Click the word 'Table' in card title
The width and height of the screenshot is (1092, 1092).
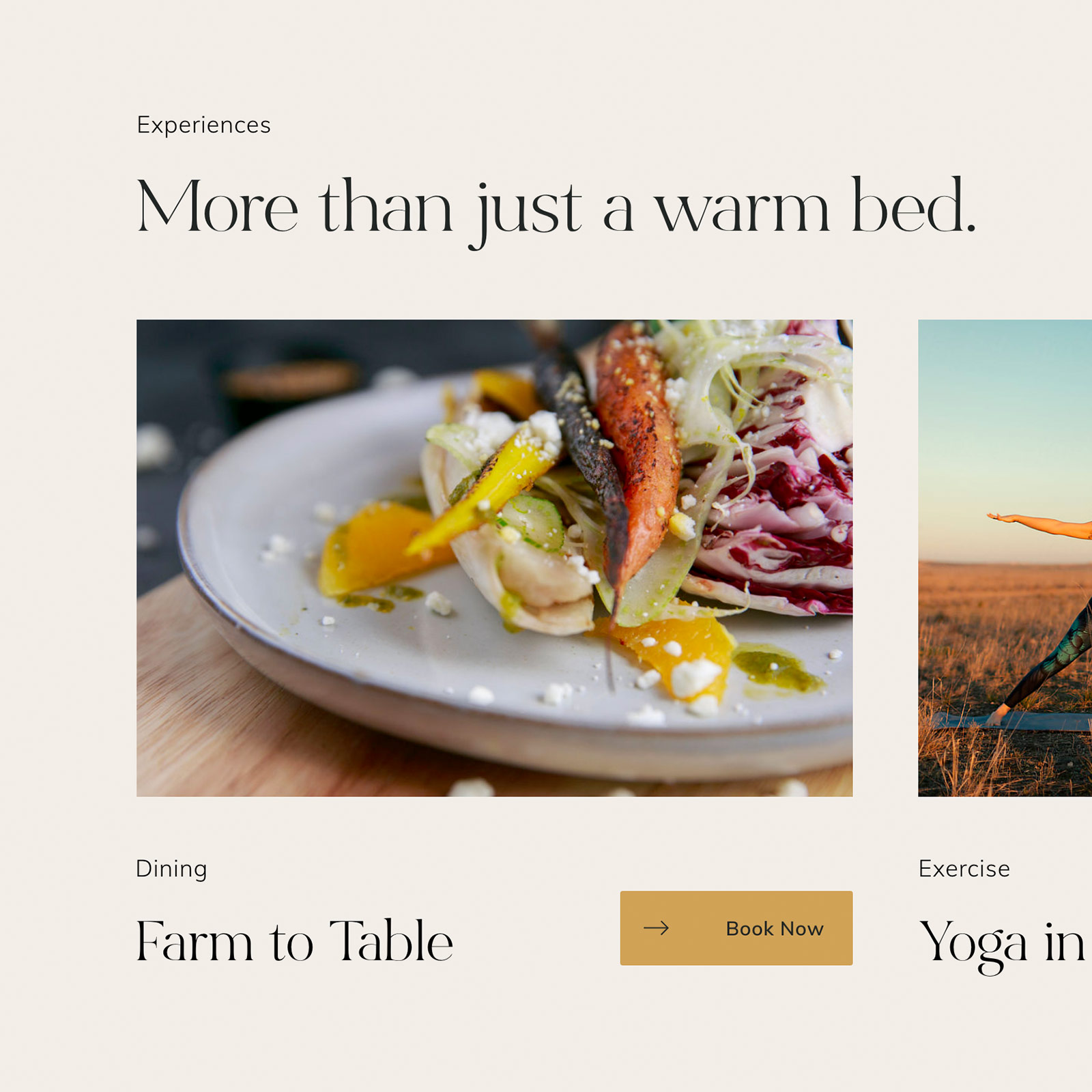391,940
